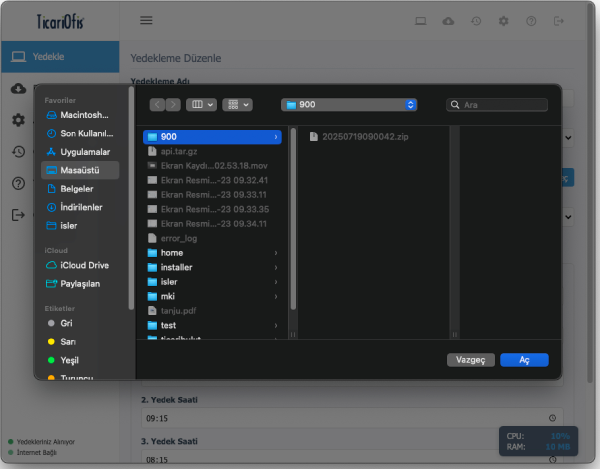Go back with the dialog's back arrow
Screen dimensions: 600x469
[157, 104]
